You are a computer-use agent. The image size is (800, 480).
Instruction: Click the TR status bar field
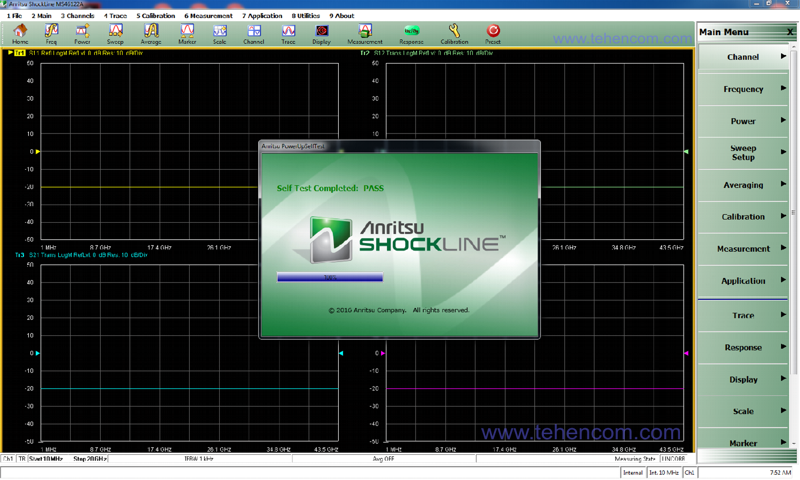pyautogui.click(x=22, y=459)
